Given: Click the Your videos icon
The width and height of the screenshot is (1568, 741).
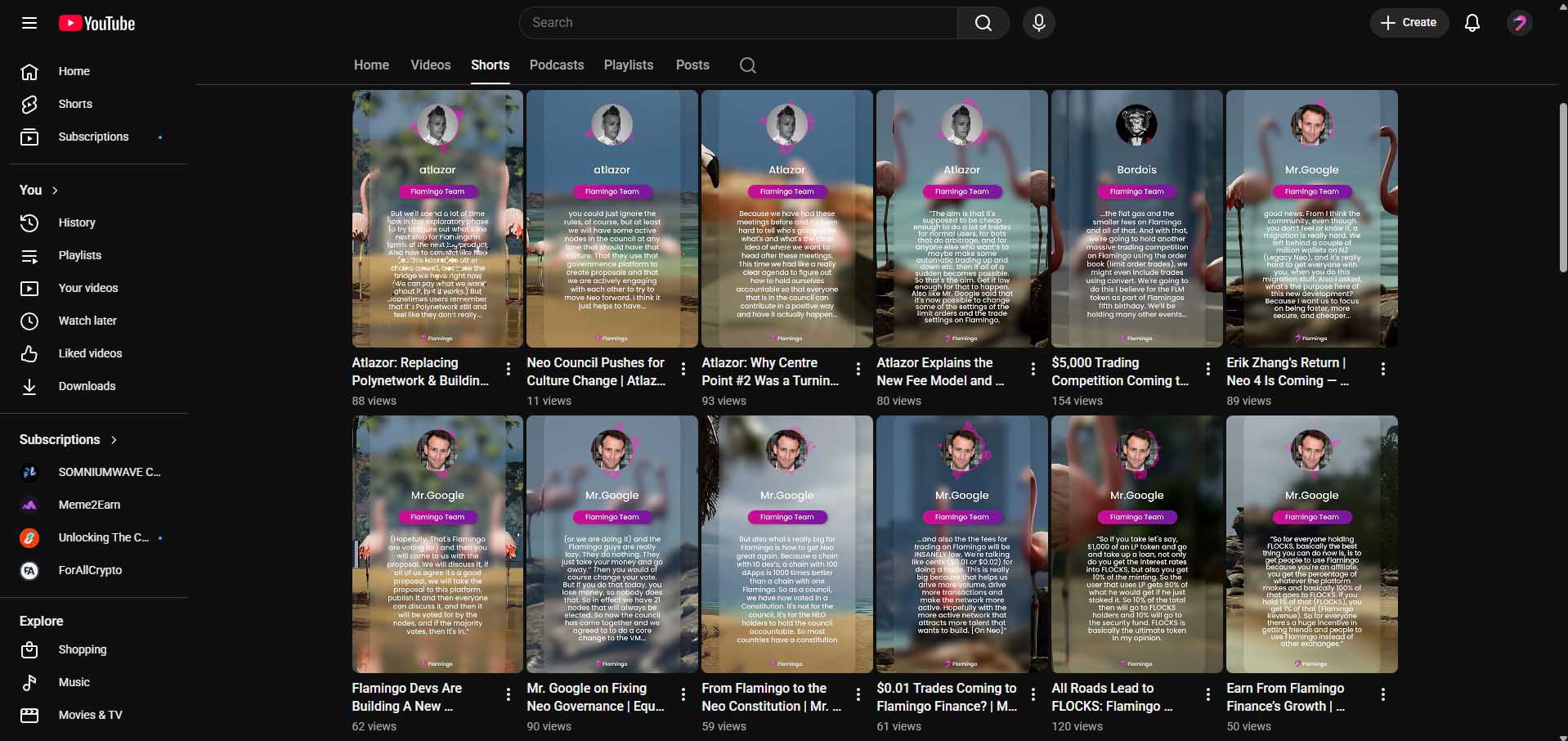Looking at the screenshot, I should click(x=29, y=289).
